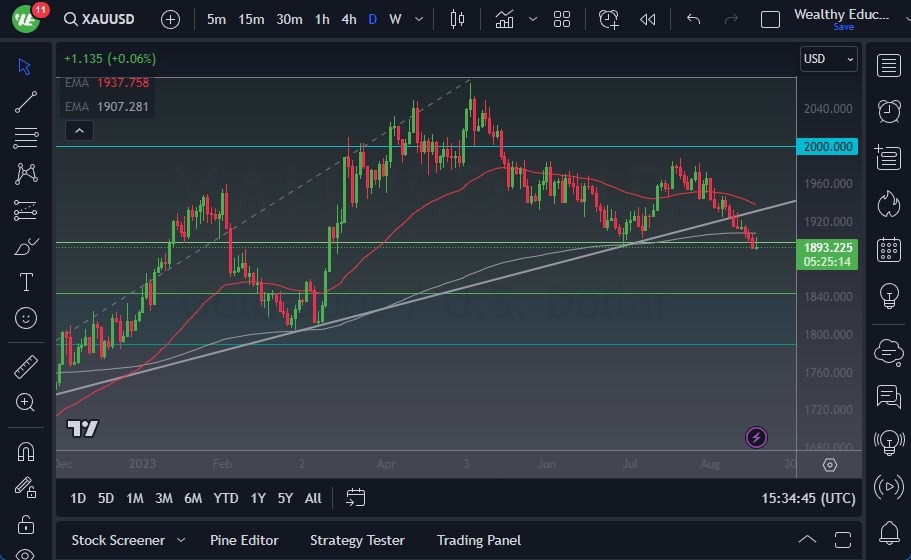
Task: Choose the Text annotation tool
Action: (x=26, y=282)
